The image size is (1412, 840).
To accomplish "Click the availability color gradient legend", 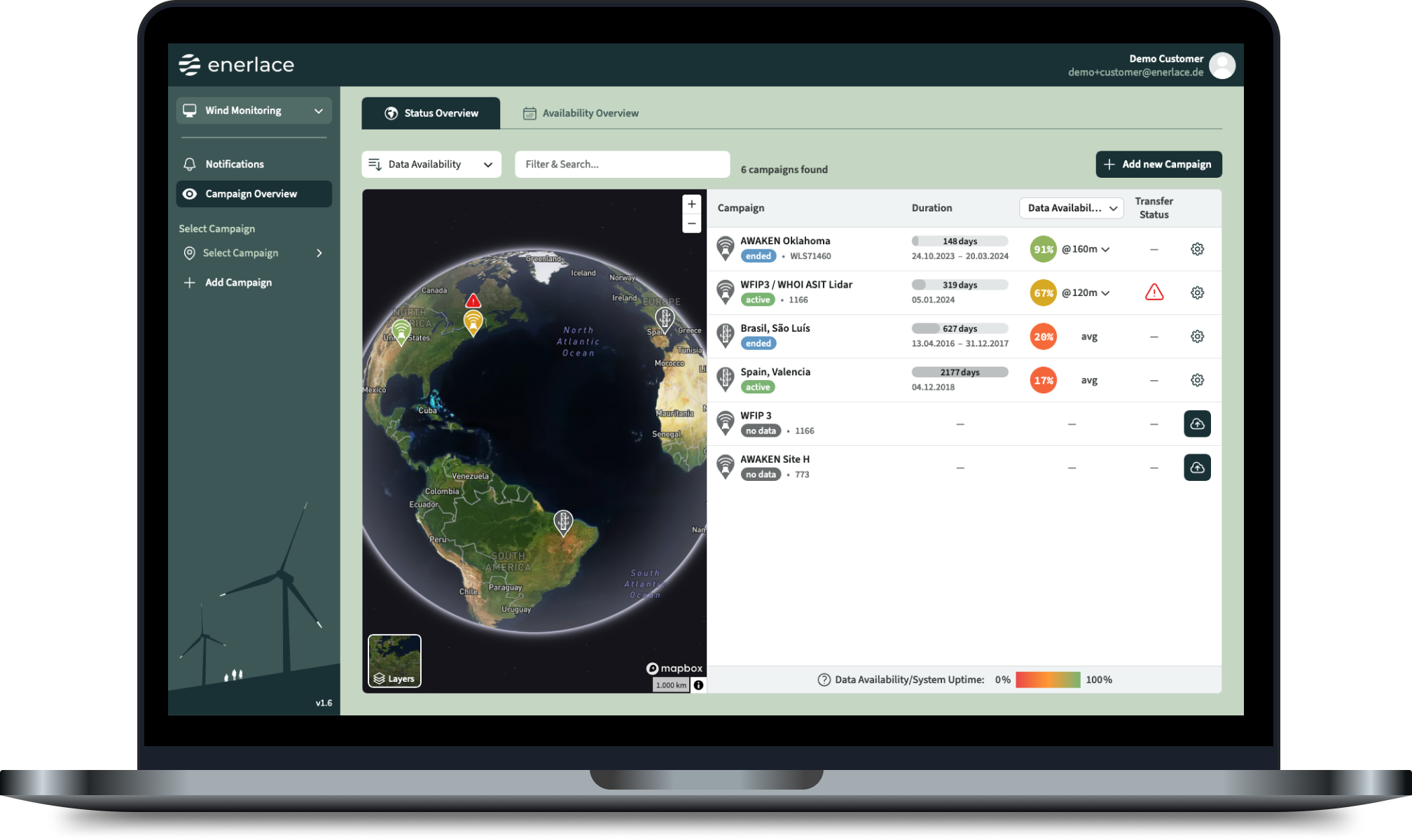I will pyautogui.click(x=1048, y=680).
